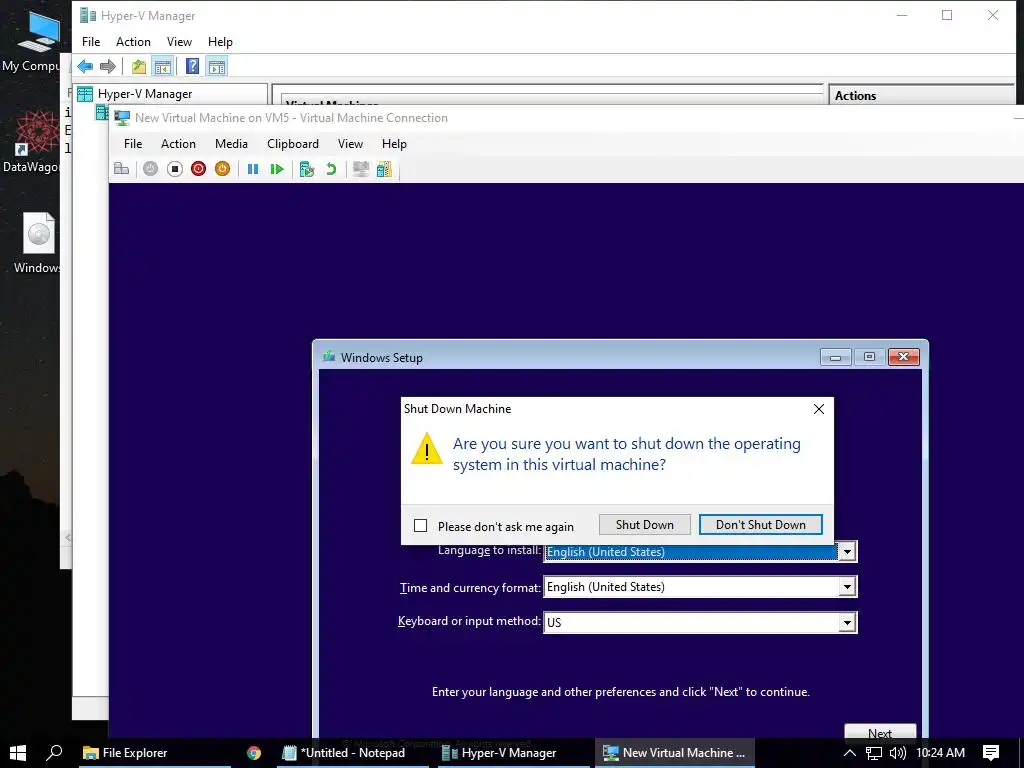Open the Clipboard menu
Image resolution: width=1024 pixels, height=768 pixels.
(x=293, y=144)
